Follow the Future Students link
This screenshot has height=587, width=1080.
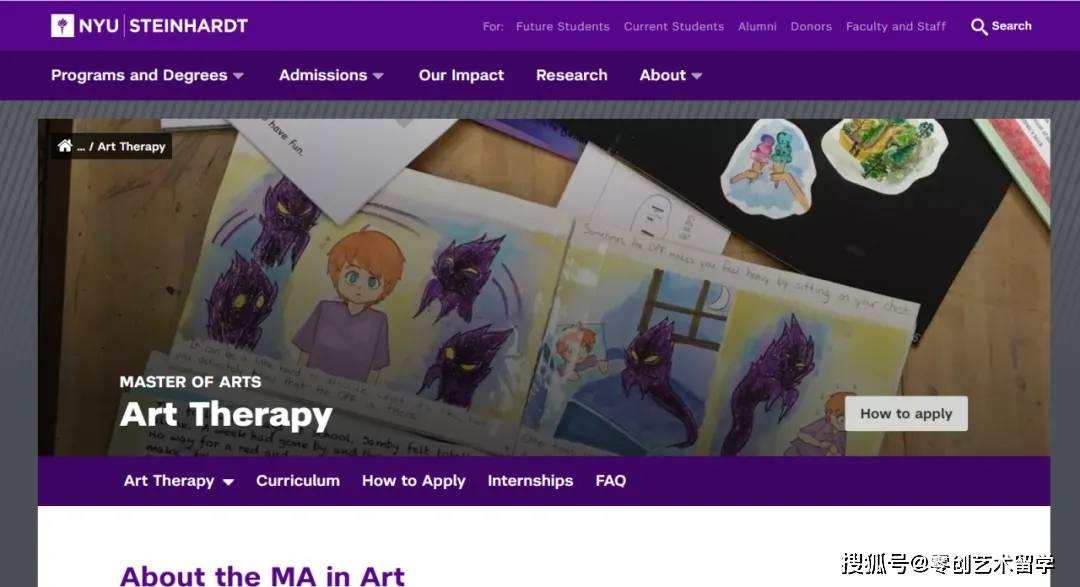click(x=563, y=26)
